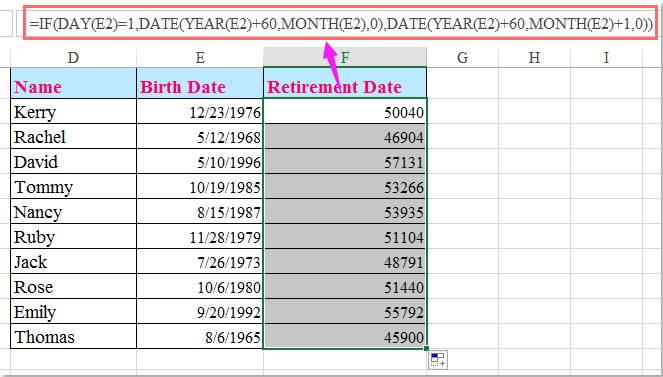Click birth date 5/10/1996
Viewport: 663px width, 377px height.
tap(200, 161)
